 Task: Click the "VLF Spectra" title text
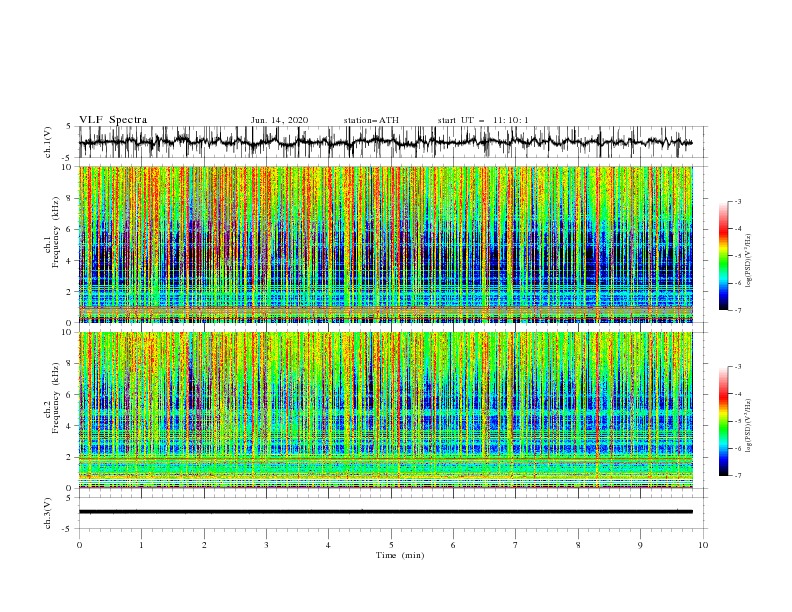113,120
